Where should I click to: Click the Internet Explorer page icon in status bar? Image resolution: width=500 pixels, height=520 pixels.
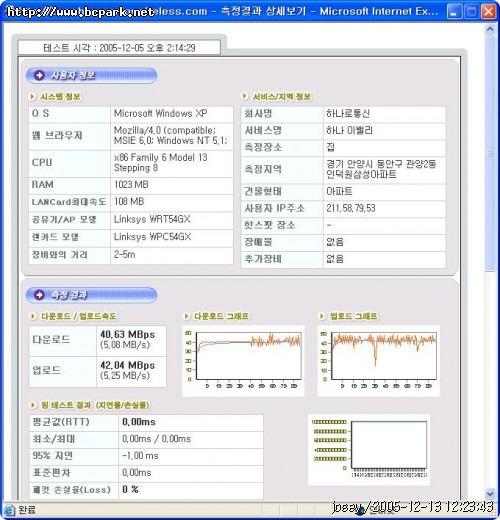(x=9, y=510)
